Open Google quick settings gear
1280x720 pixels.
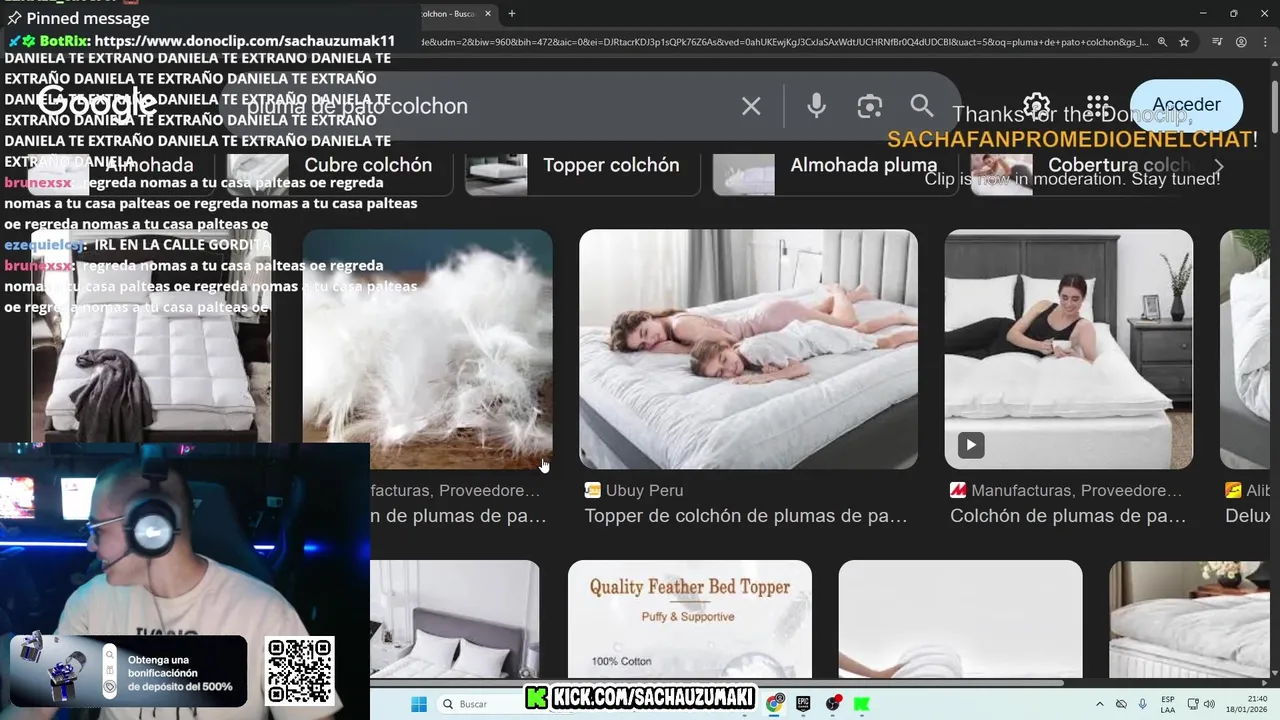pos(1037,106)
